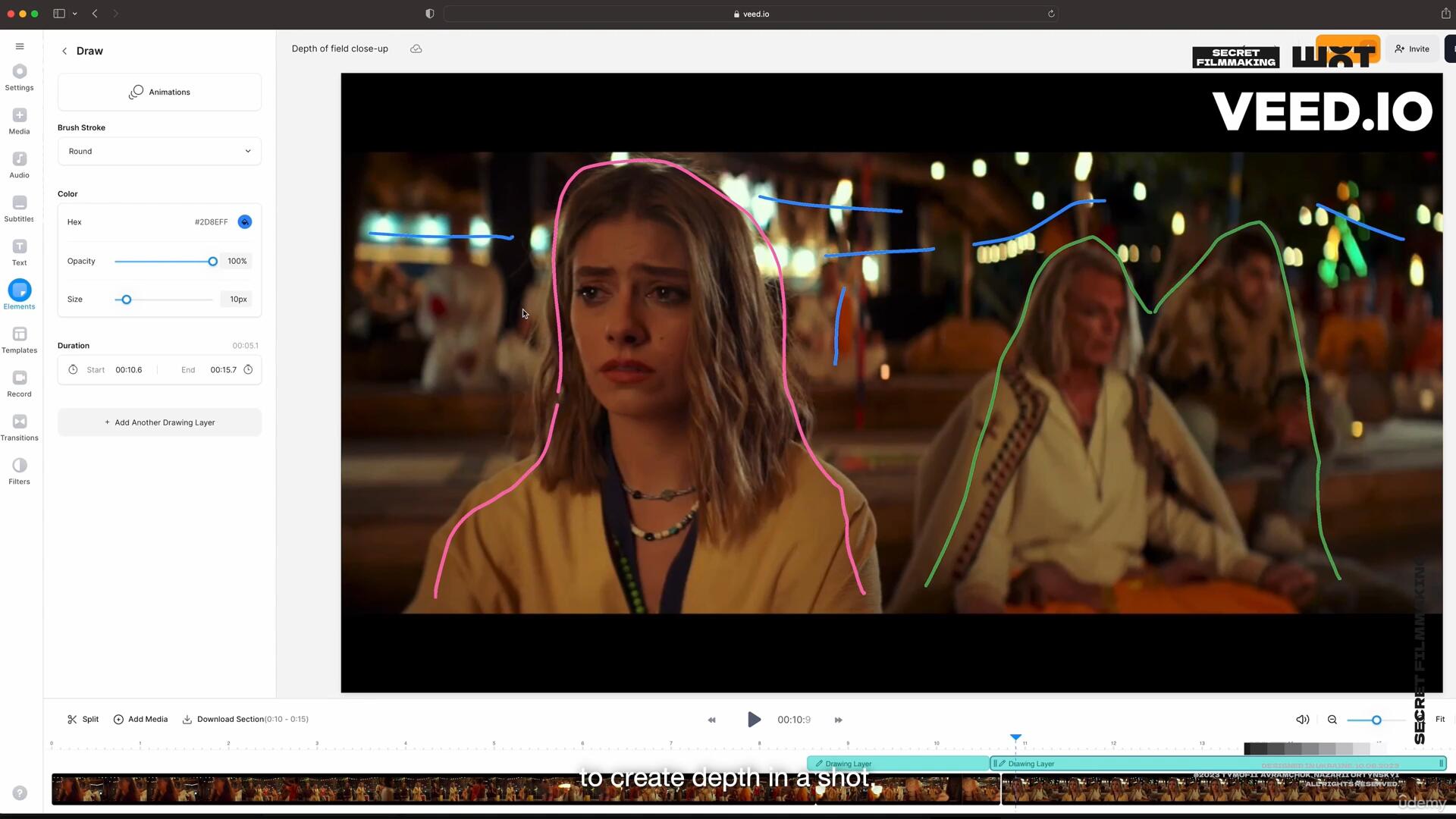Click the Elements panel icon
Screen dimensions: 1456x819
(20, 291)
